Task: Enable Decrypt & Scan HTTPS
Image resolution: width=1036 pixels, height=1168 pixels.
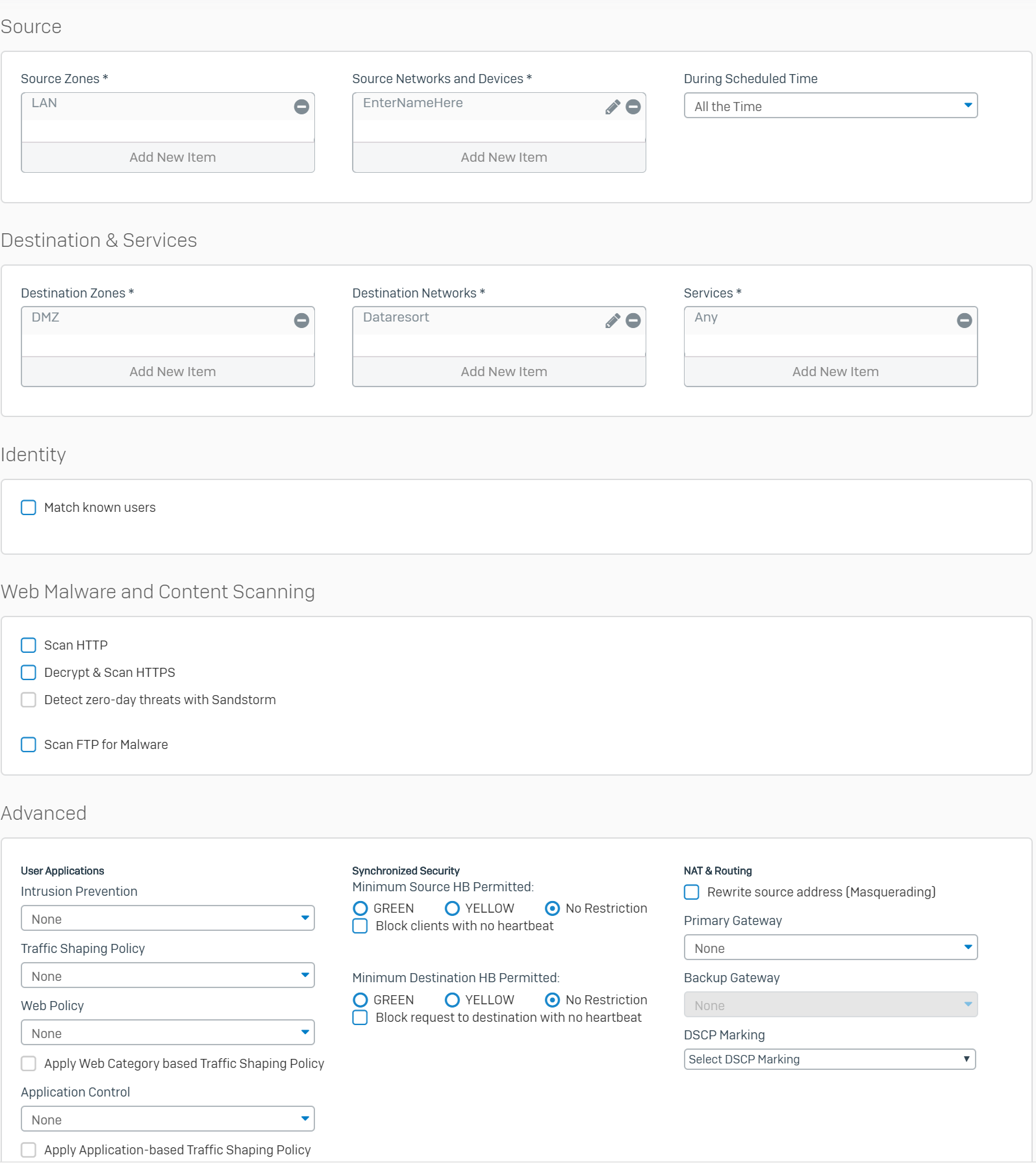Action: click(29, 672)
